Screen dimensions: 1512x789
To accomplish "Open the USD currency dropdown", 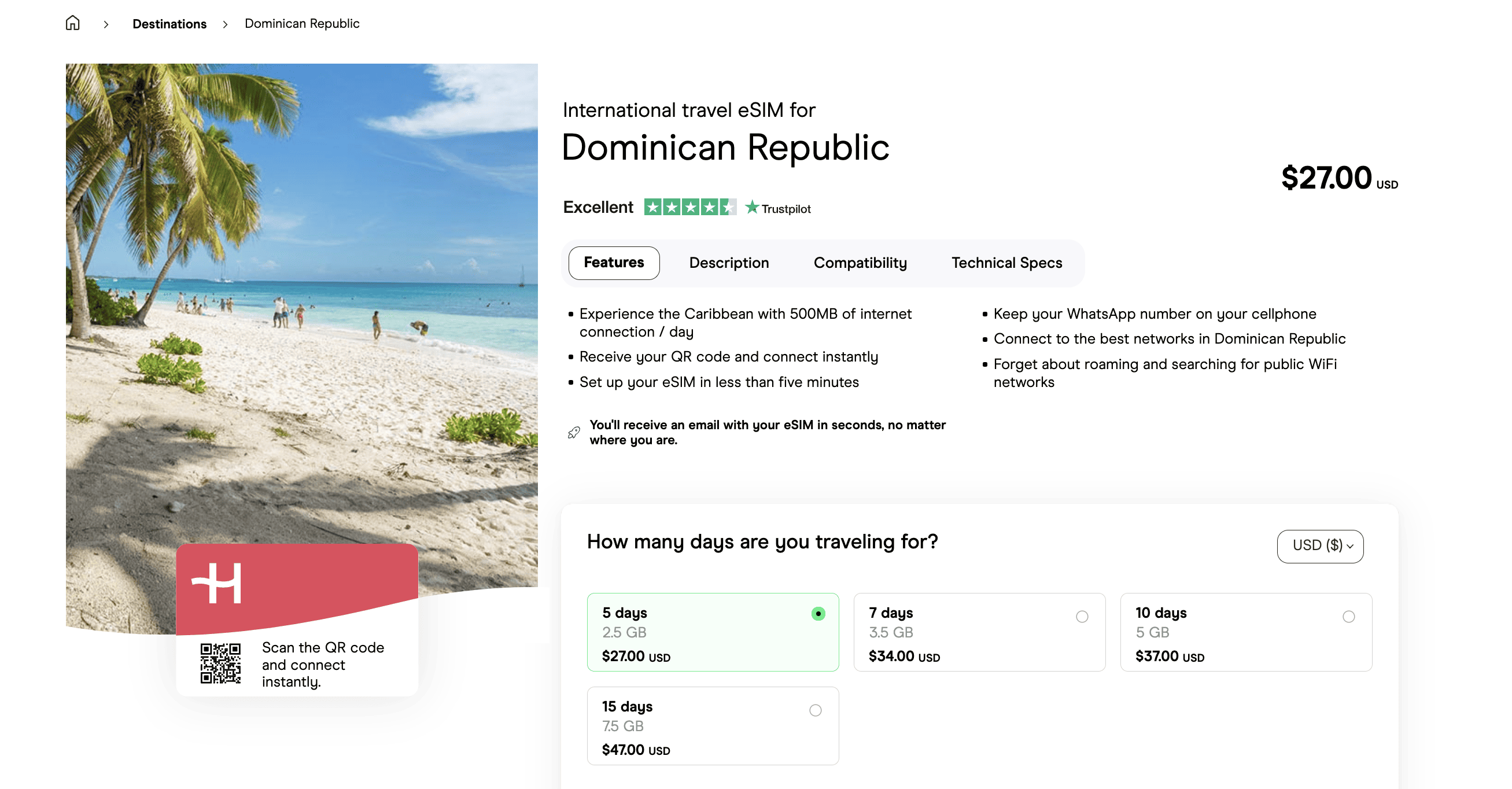I will pos(1320,546).
